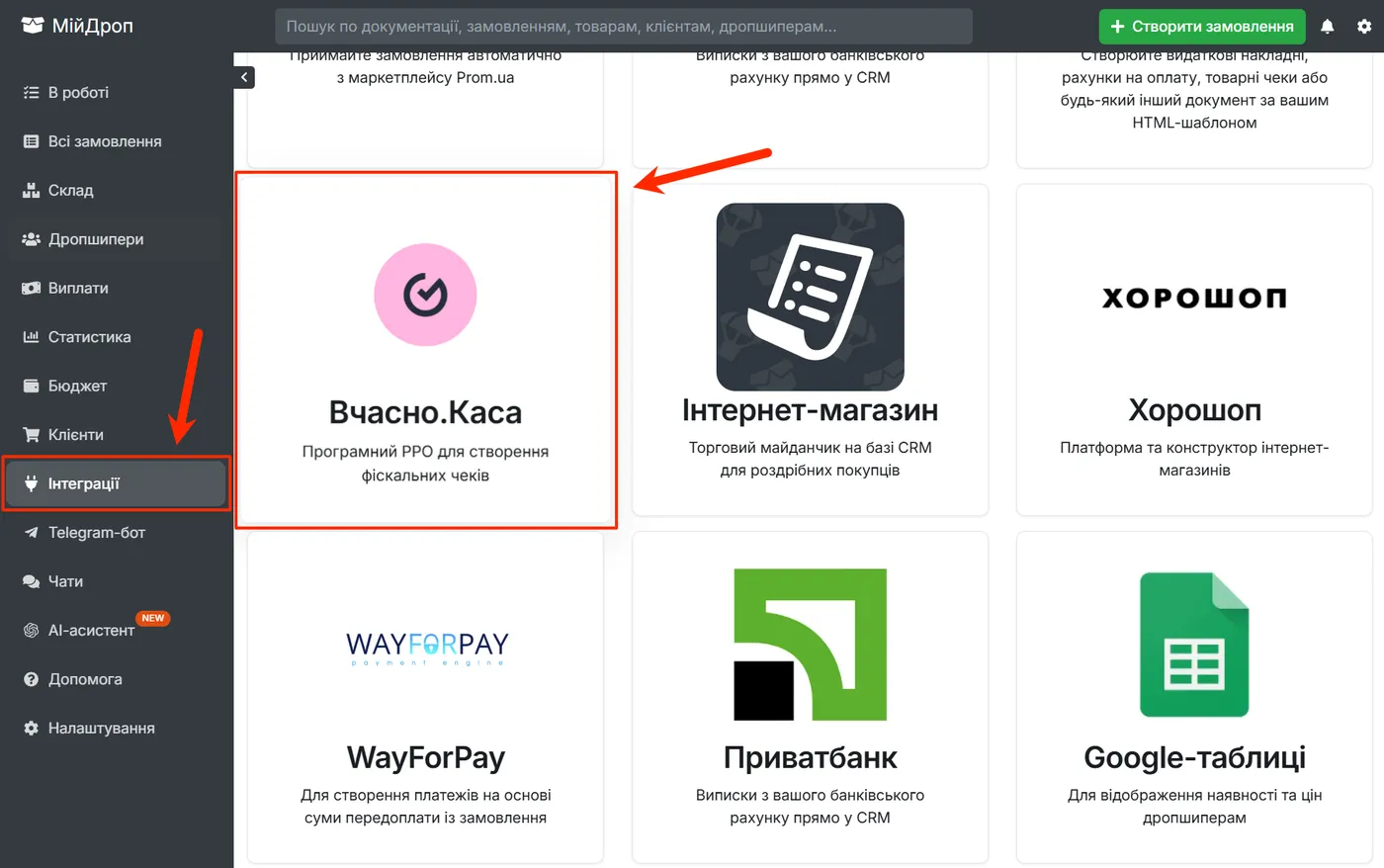1384x868 pixels.
Task: Click the plus icon in Створити замовлення
Action: pyautogui.click(x=1118, y=27)
